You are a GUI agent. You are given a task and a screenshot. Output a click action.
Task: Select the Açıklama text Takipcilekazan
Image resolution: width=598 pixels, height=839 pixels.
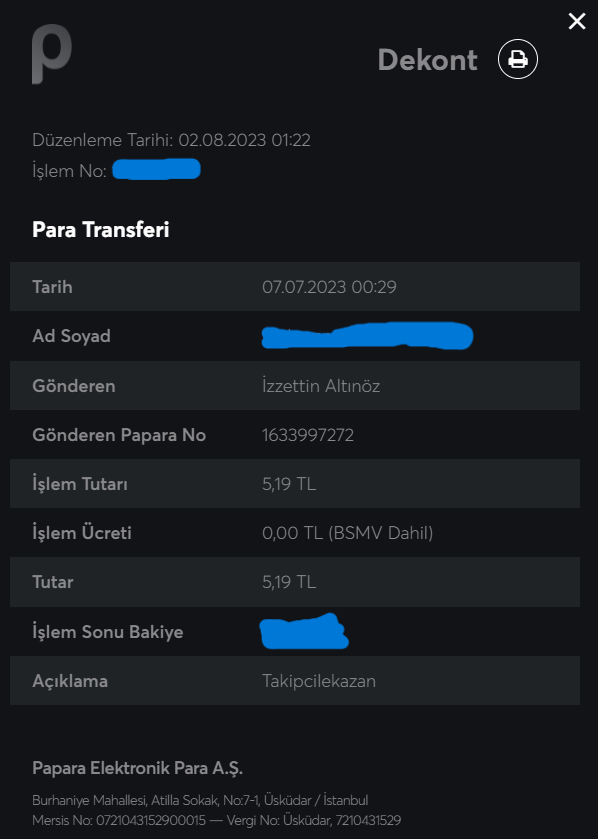(319, 681)
